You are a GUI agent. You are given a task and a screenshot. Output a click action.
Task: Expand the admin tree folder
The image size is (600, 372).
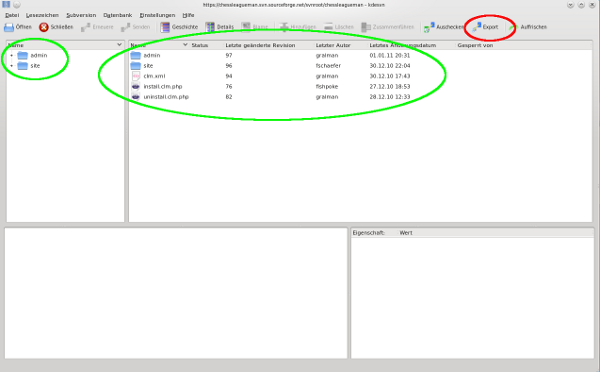pyautogui.click(x=11, y=55)
